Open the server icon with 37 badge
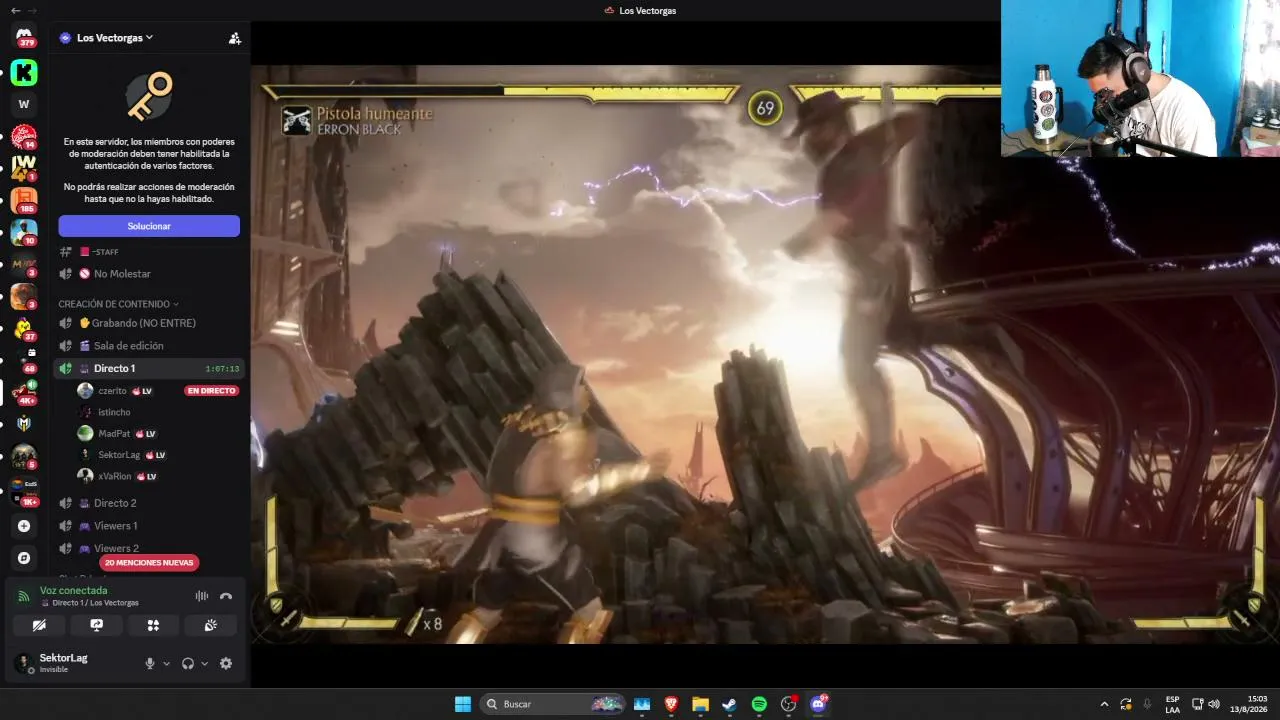This screenshot has height=720, width=1280. point(24,328)
